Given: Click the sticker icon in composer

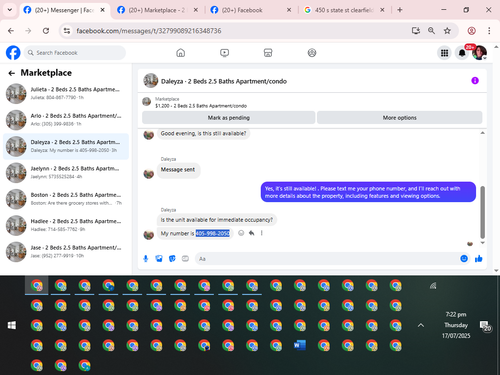Looking at the screenshot, I should [172, 259].
